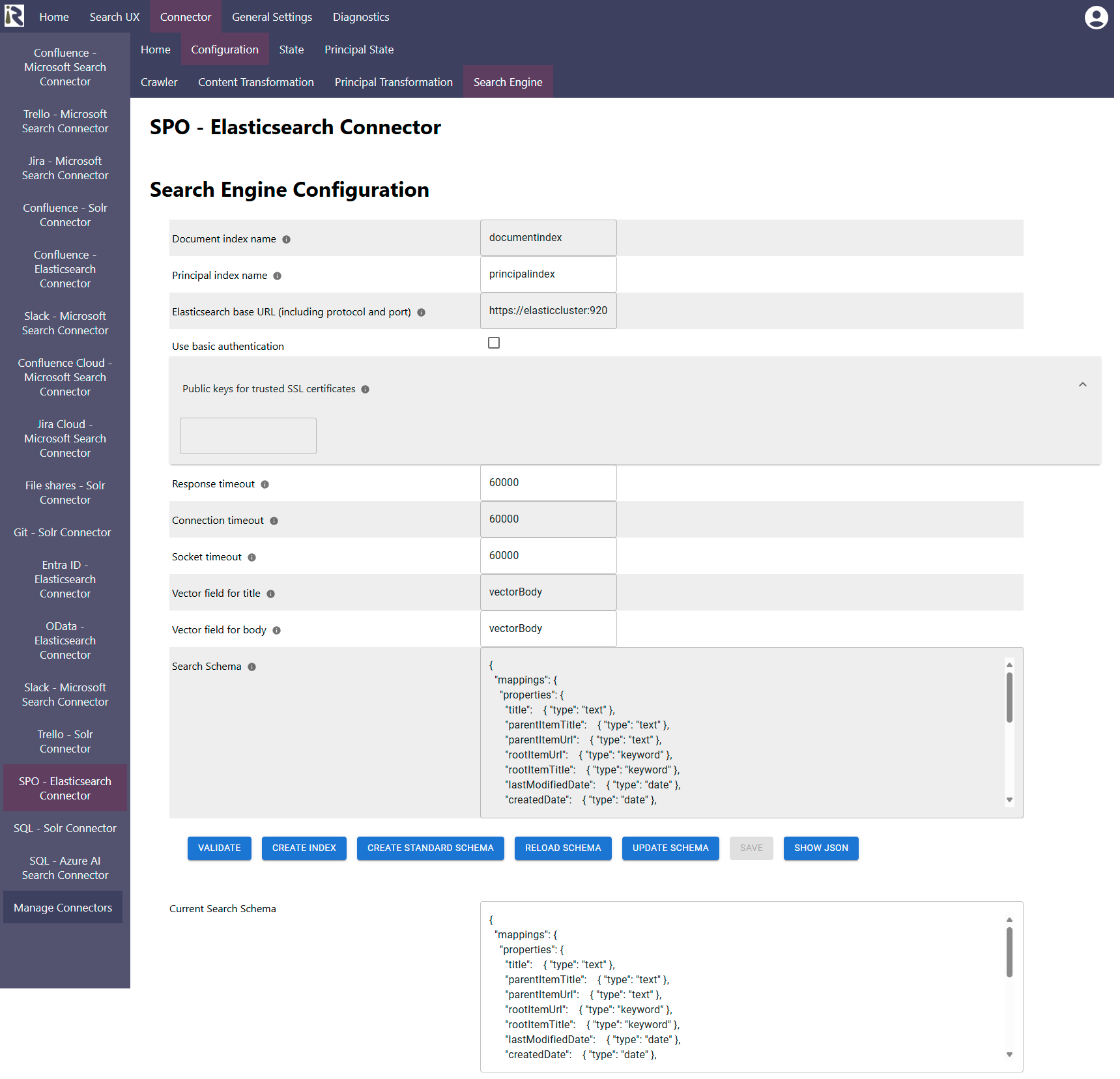Click the RELOAD SCHEMA button

(x=563, y=848)
